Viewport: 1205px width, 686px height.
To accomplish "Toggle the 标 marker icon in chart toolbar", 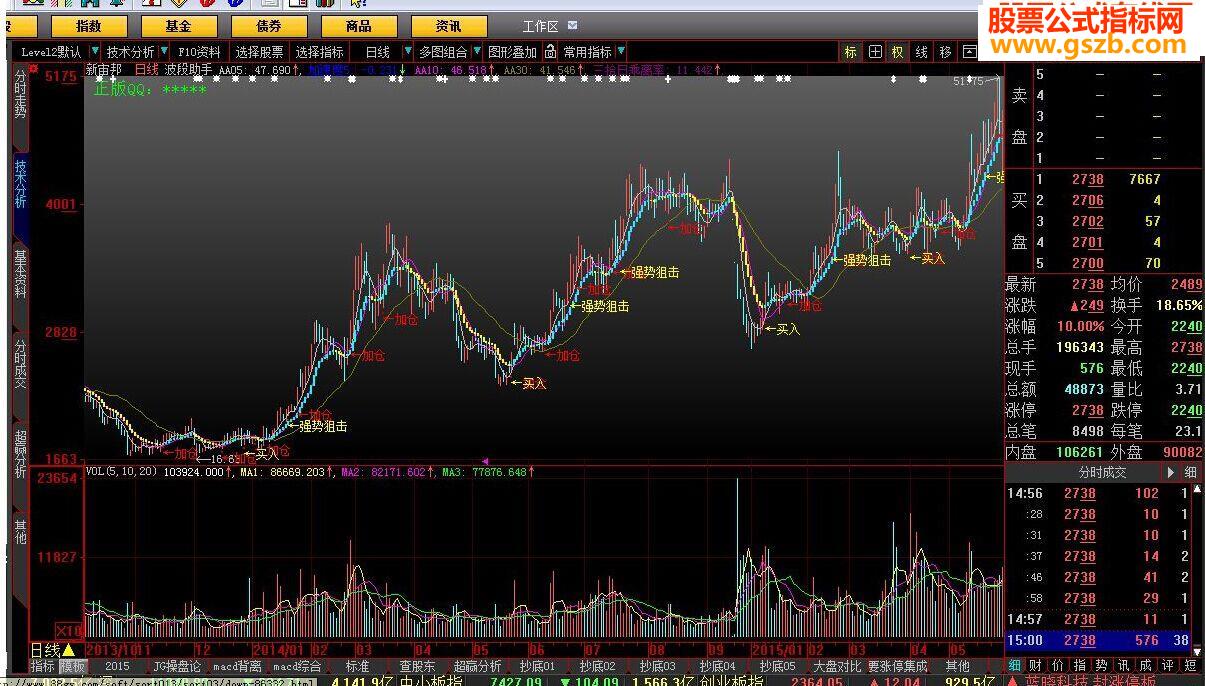I will pos(851,52).
